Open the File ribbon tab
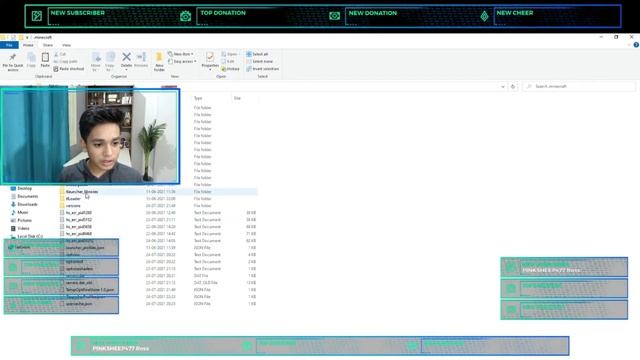The image size is (640, 360). pyautogui.click(x=9, y=45)
